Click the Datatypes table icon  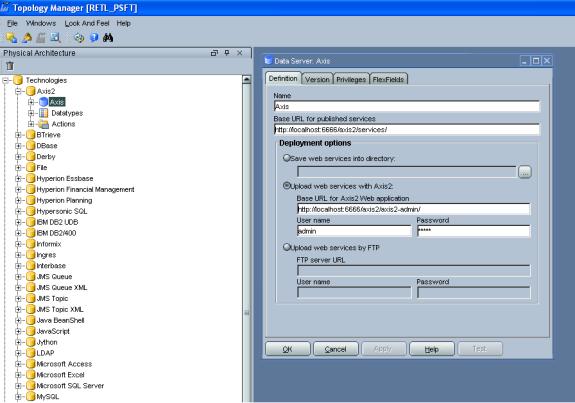(x=43, y=113)
